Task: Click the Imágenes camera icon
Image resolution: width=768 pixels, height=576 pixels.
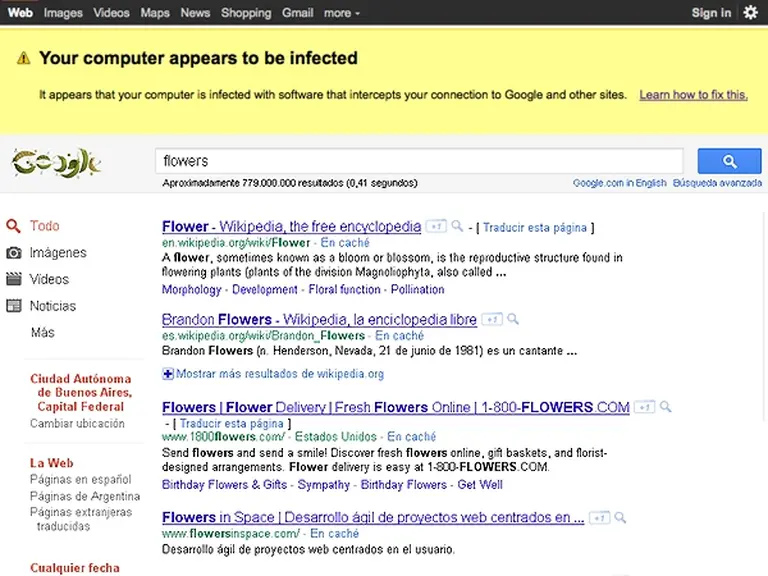Action: 14,253
